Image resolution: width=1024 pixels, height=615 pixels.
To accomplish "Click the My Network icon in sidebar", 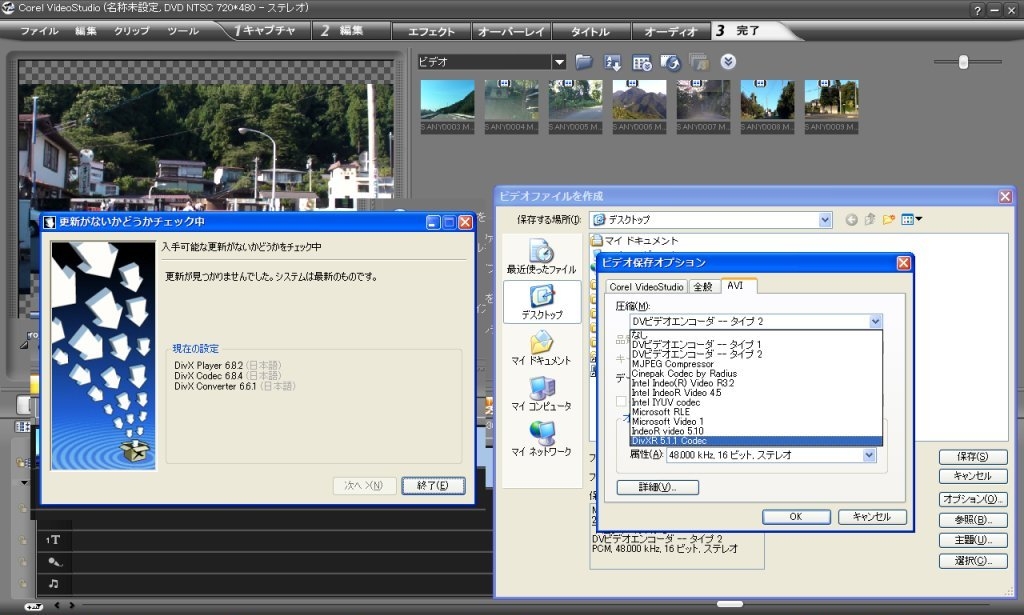I will [x=541, y=439].
